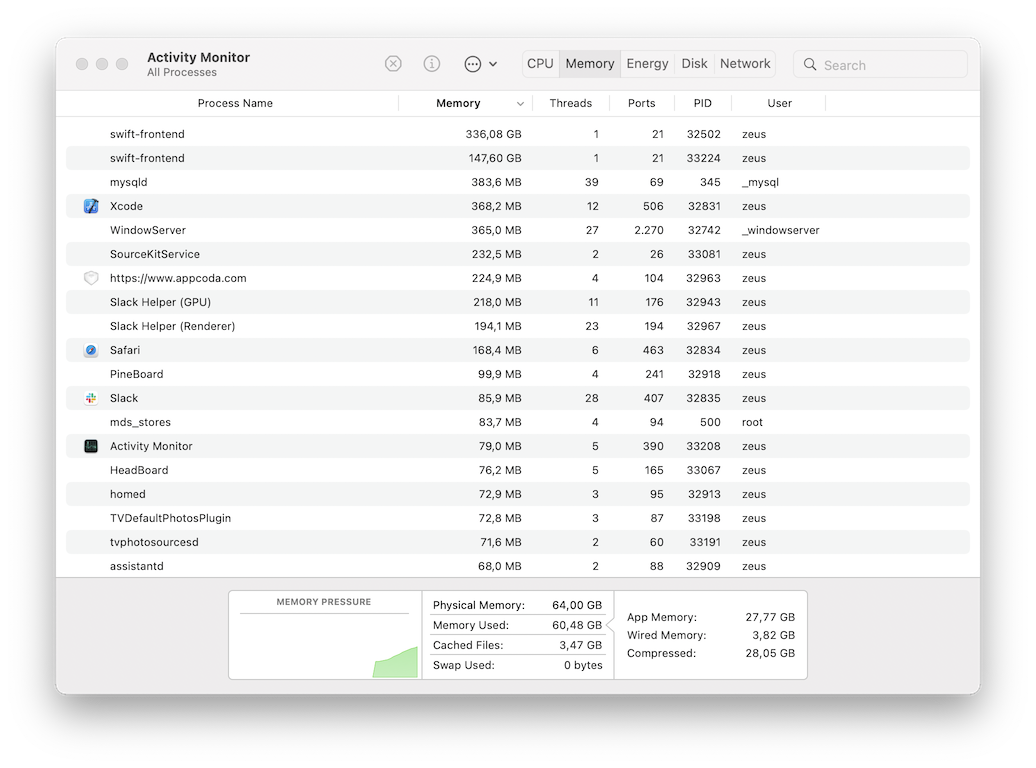Select the HeadBoard process row
Image resolution: width=1036 pixels, height=768 pixels.
click(x=518, y=470)
